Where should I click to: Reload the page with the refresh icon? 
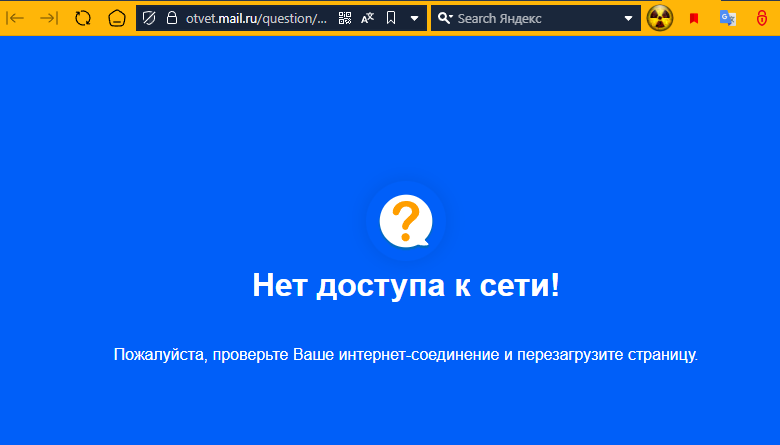click(83, 18)
